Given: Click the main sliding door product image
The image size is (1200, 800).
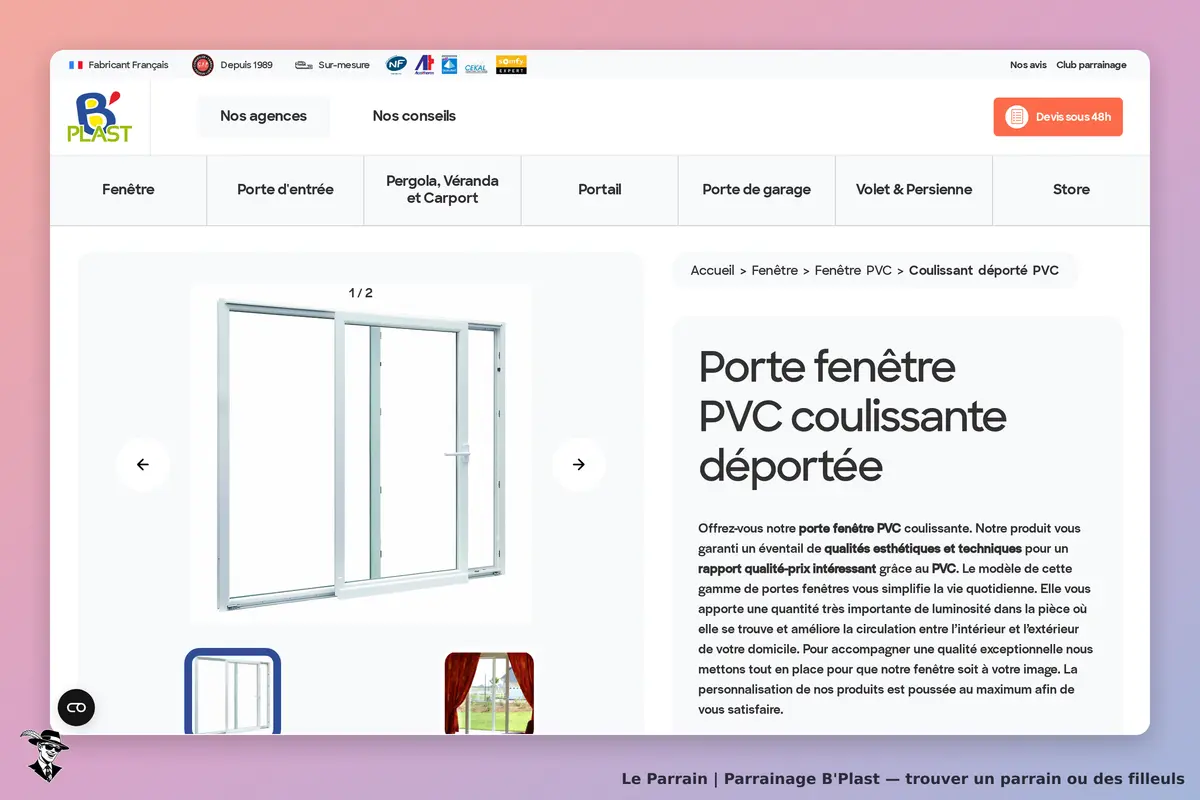Looking at the screenshot, I should coord(361,455).
